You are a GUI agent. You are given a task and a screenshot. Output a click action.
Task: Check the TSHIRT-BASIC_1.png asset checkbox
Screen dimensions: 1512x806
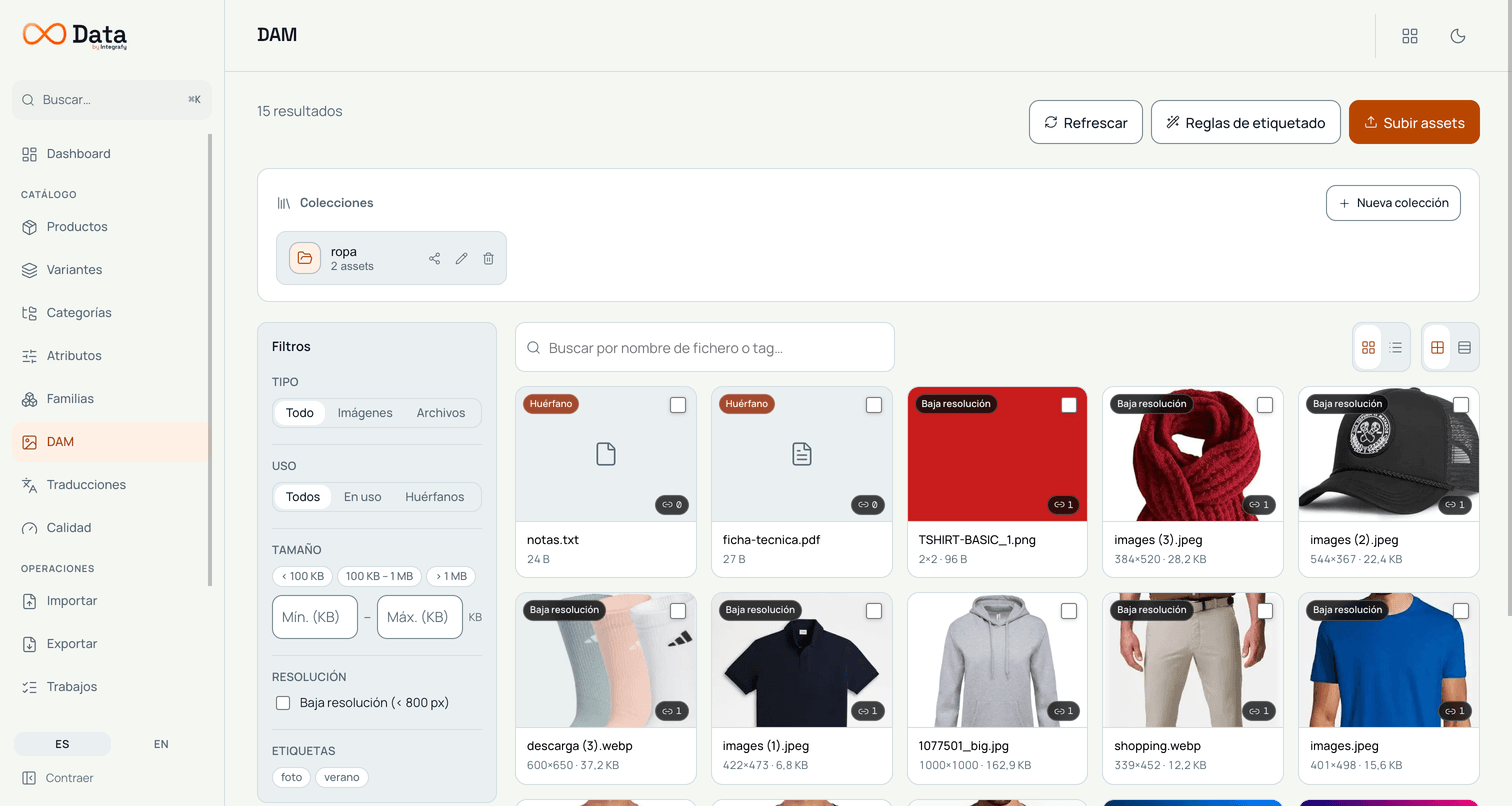pos(1069,405)
